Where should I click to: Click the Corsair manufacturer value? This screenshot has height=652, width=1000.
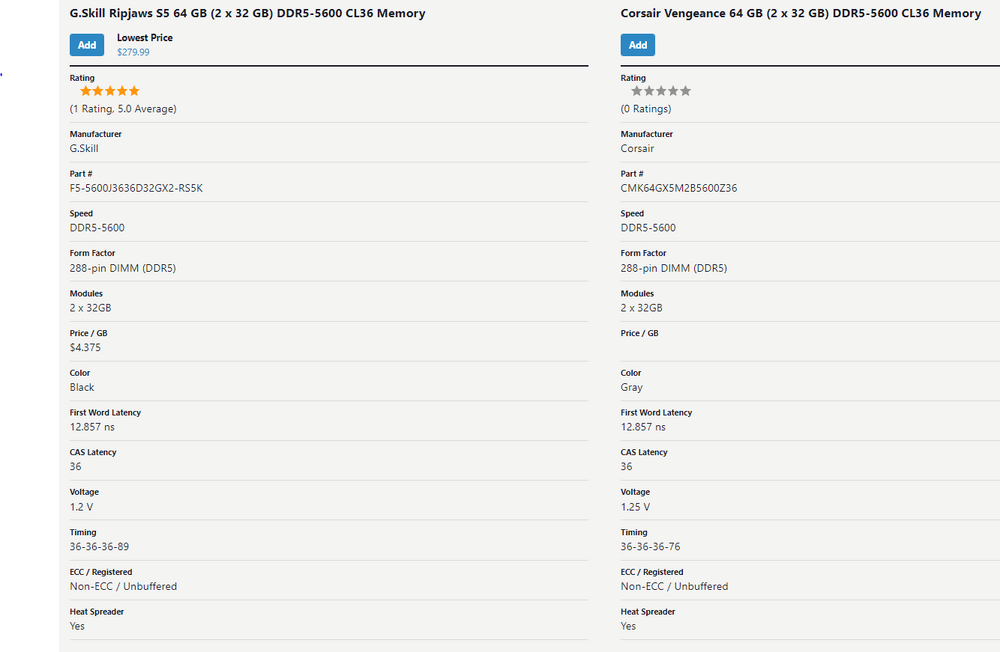pos(637,148)
